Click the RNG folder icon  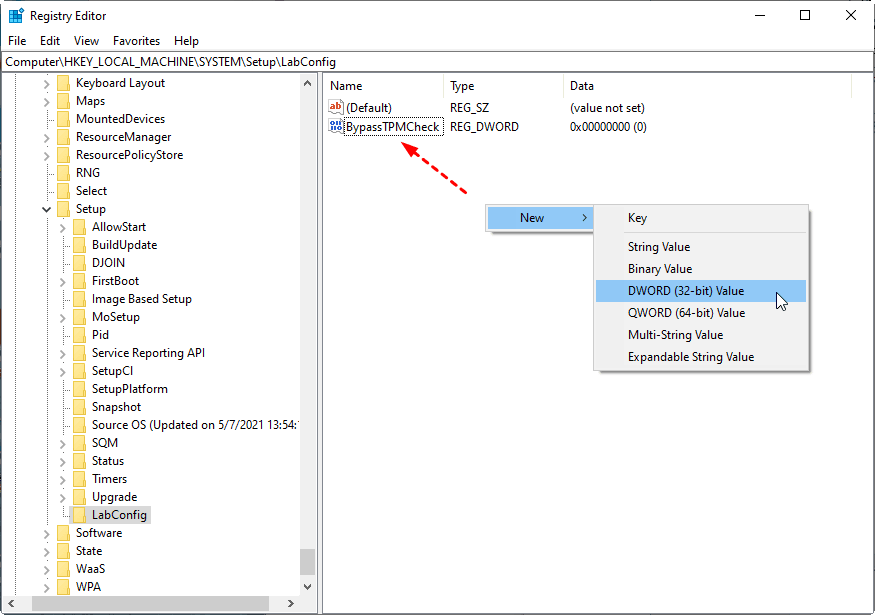click(64, 173)
